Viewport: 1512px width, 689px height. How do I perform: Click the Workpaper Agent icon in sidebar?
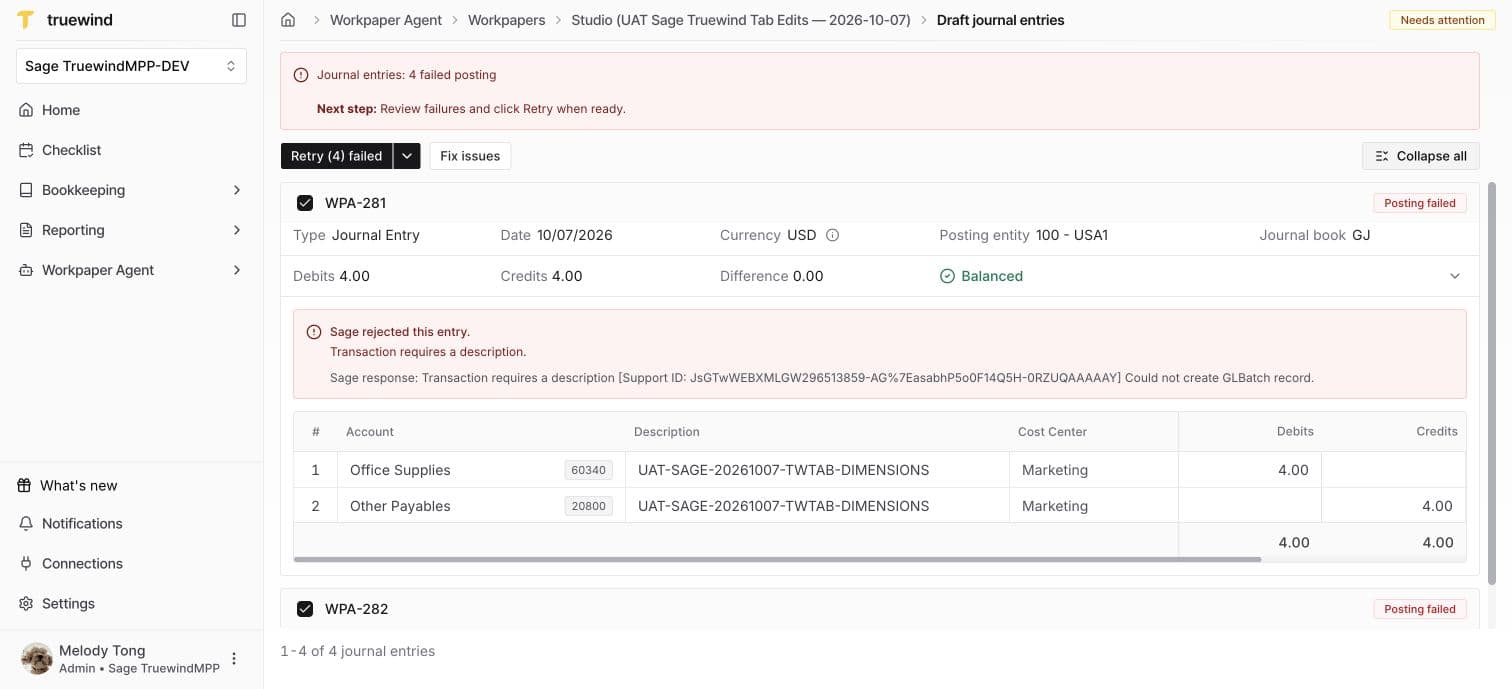click(x=26, y=270)
